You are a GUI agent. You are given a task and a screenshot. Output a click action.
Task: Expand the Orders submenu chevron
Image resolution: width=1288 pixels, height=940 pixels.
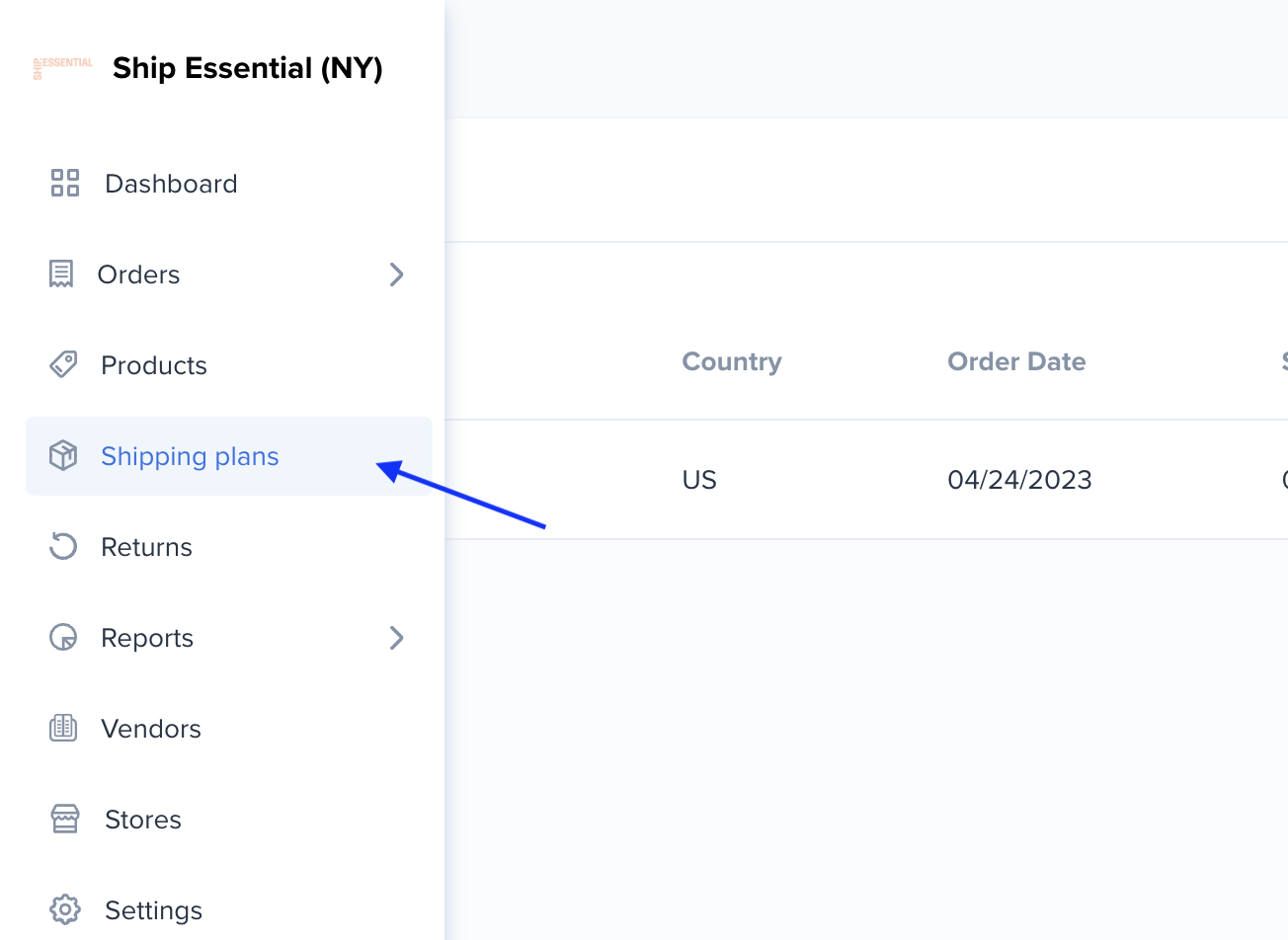coord(396,274)
